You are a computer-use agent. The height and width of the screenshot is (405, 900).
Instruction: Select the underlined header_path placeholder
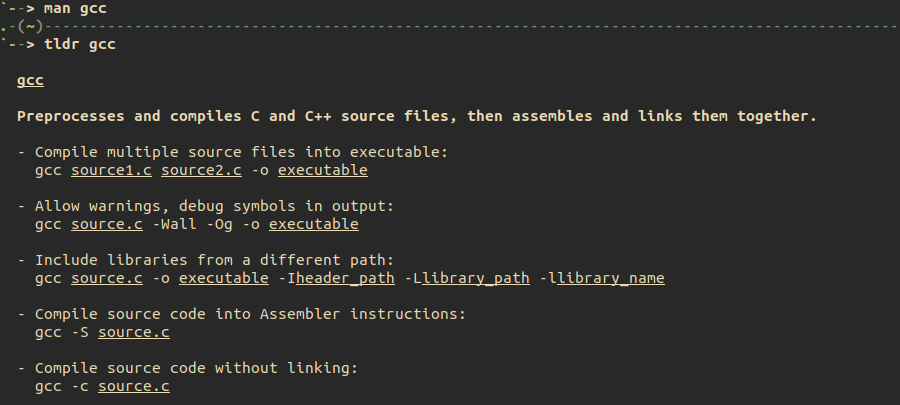[345, 278]
